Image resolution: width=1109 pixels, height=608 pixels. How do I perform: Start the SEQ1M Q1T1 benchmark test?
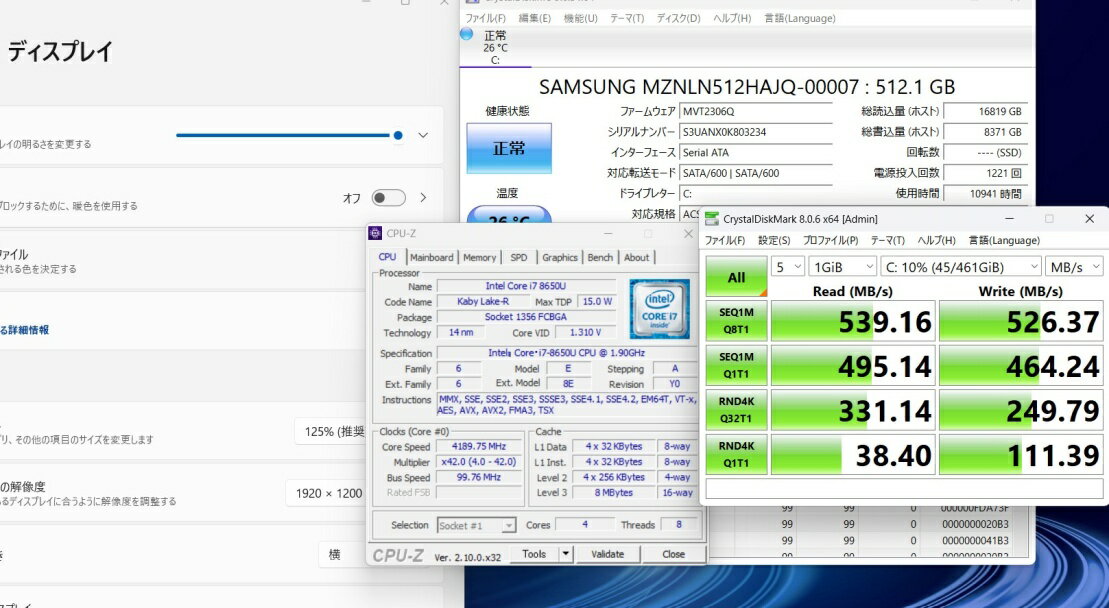coord(736,366)
